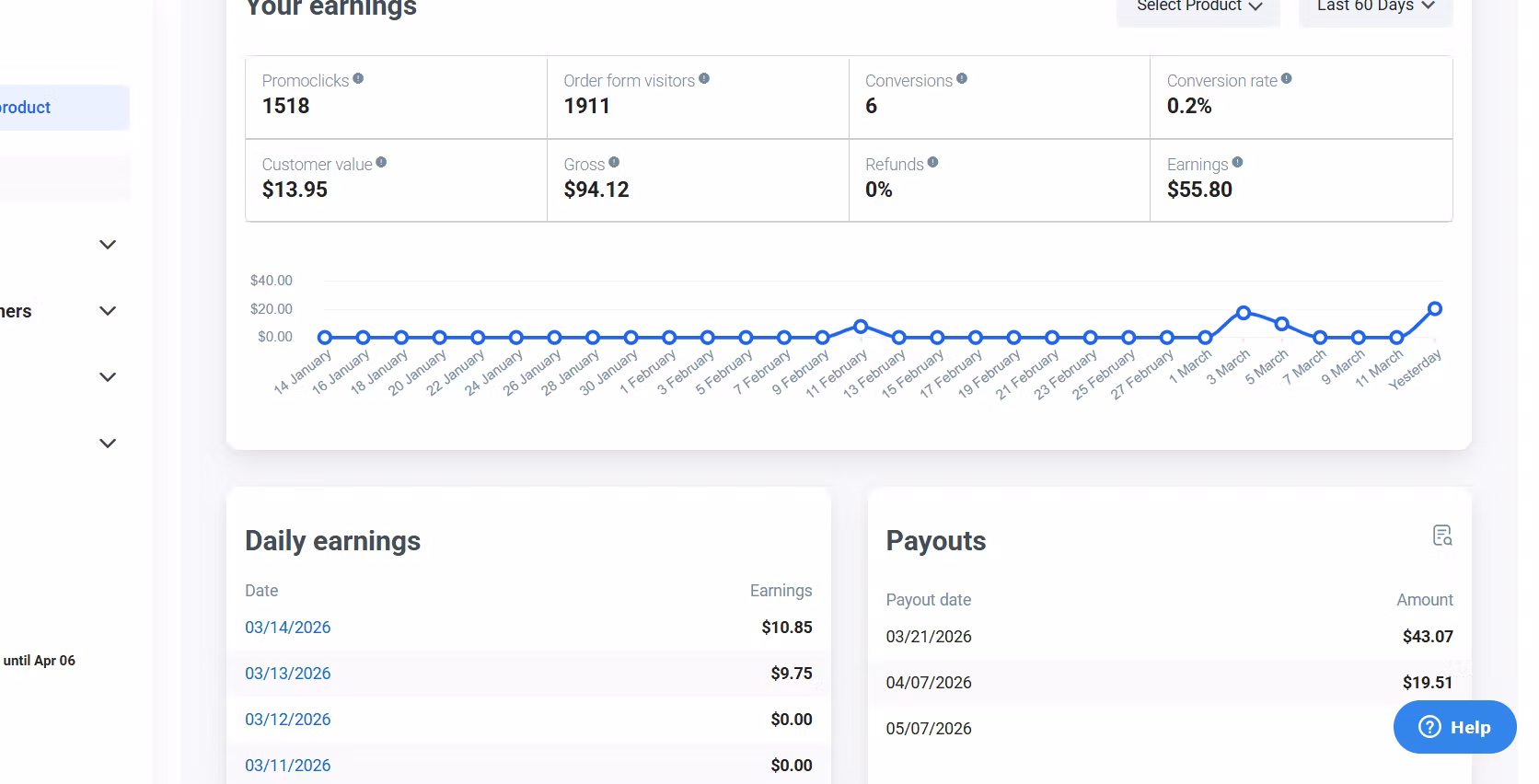
Task: Click the info icon next to Promoclicks
Action: click(x=358, y=79)
